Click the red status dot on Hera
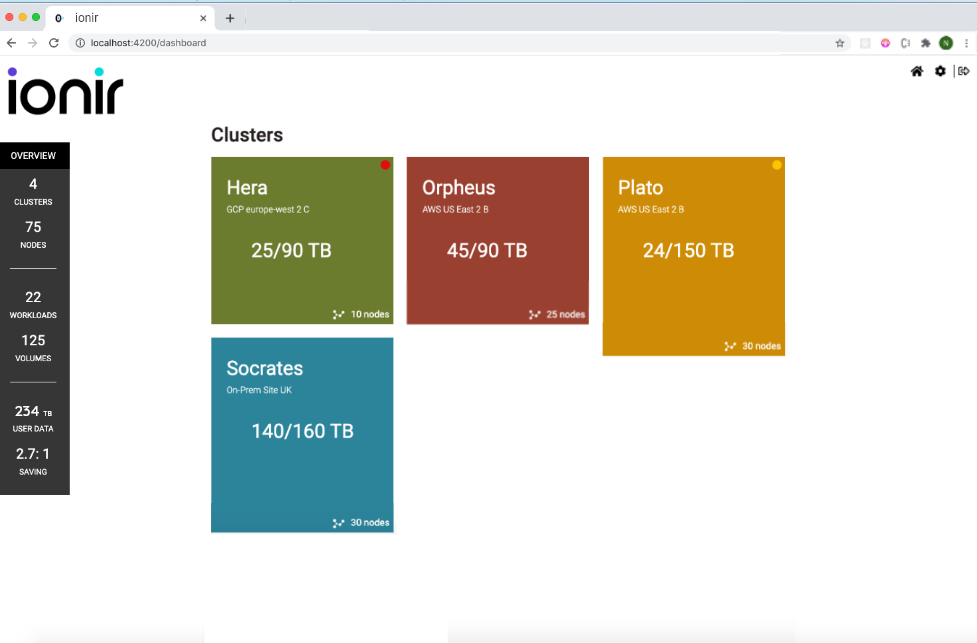The width and height of the screenshot is (977, 643). (x=385, y=165)
